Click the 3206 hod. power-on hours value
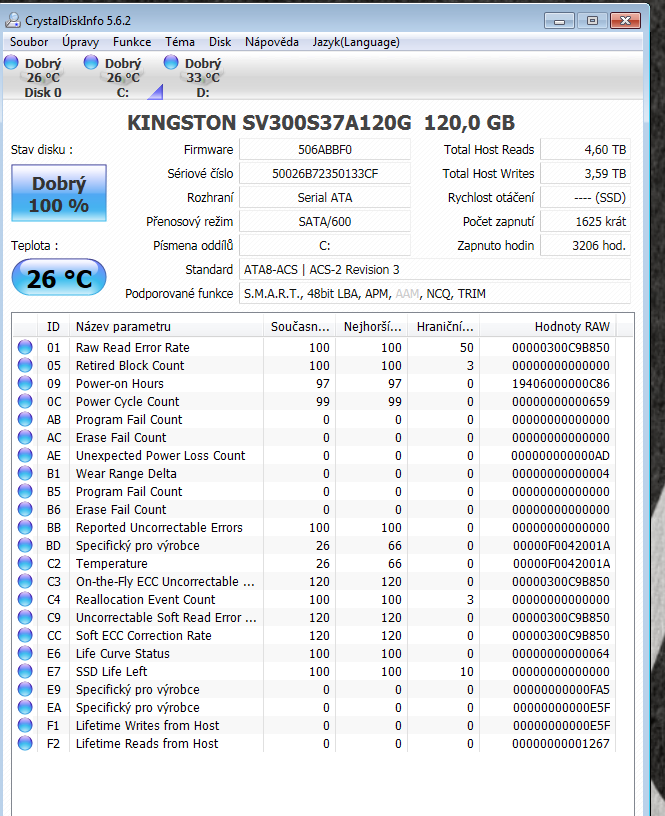The image size is (665, 816). (x=585, y=246)
